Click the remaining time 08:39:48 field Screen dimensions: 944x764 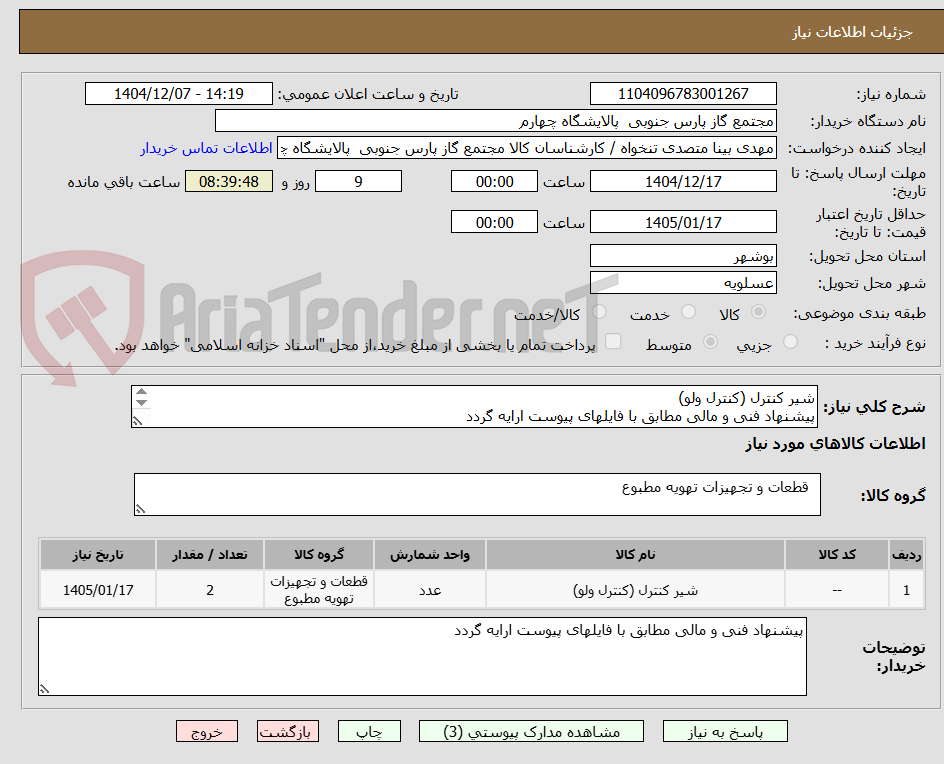click(x=229, y=181)
